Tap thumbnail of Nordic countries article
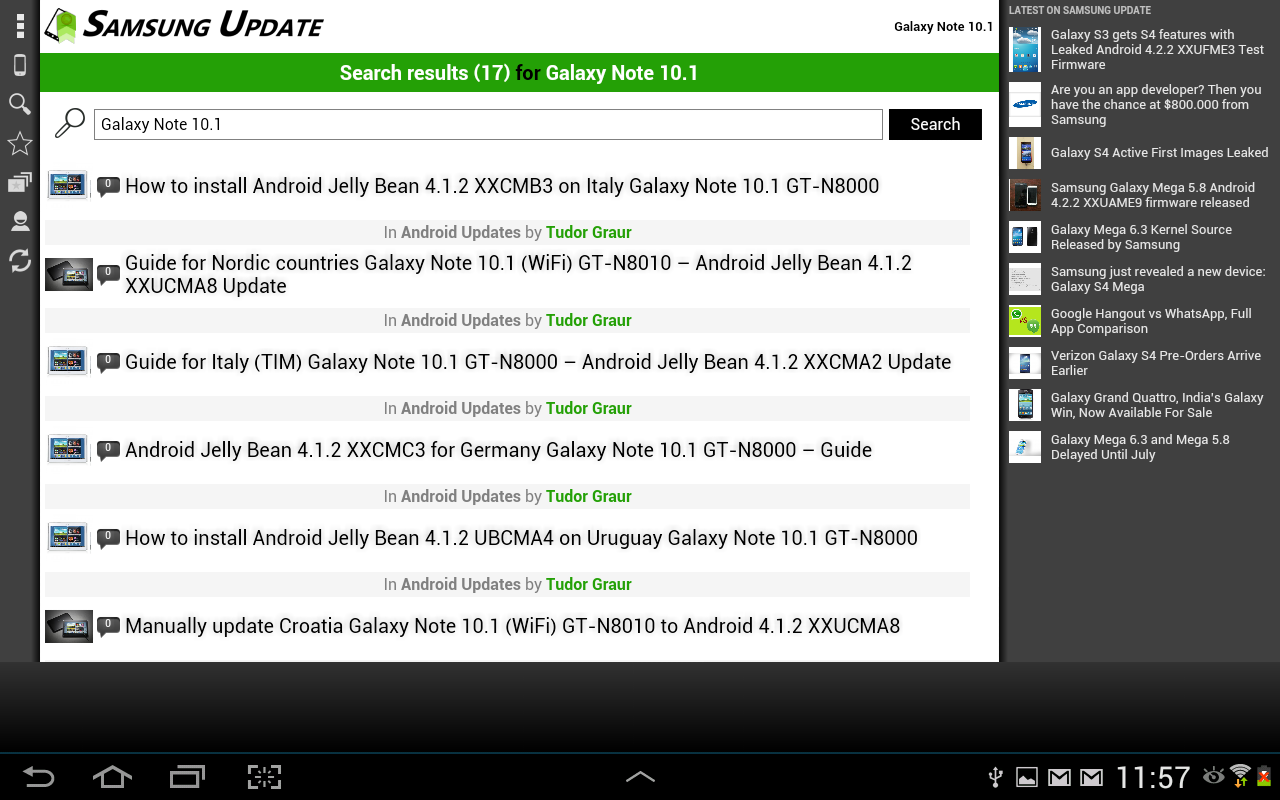 69,274
